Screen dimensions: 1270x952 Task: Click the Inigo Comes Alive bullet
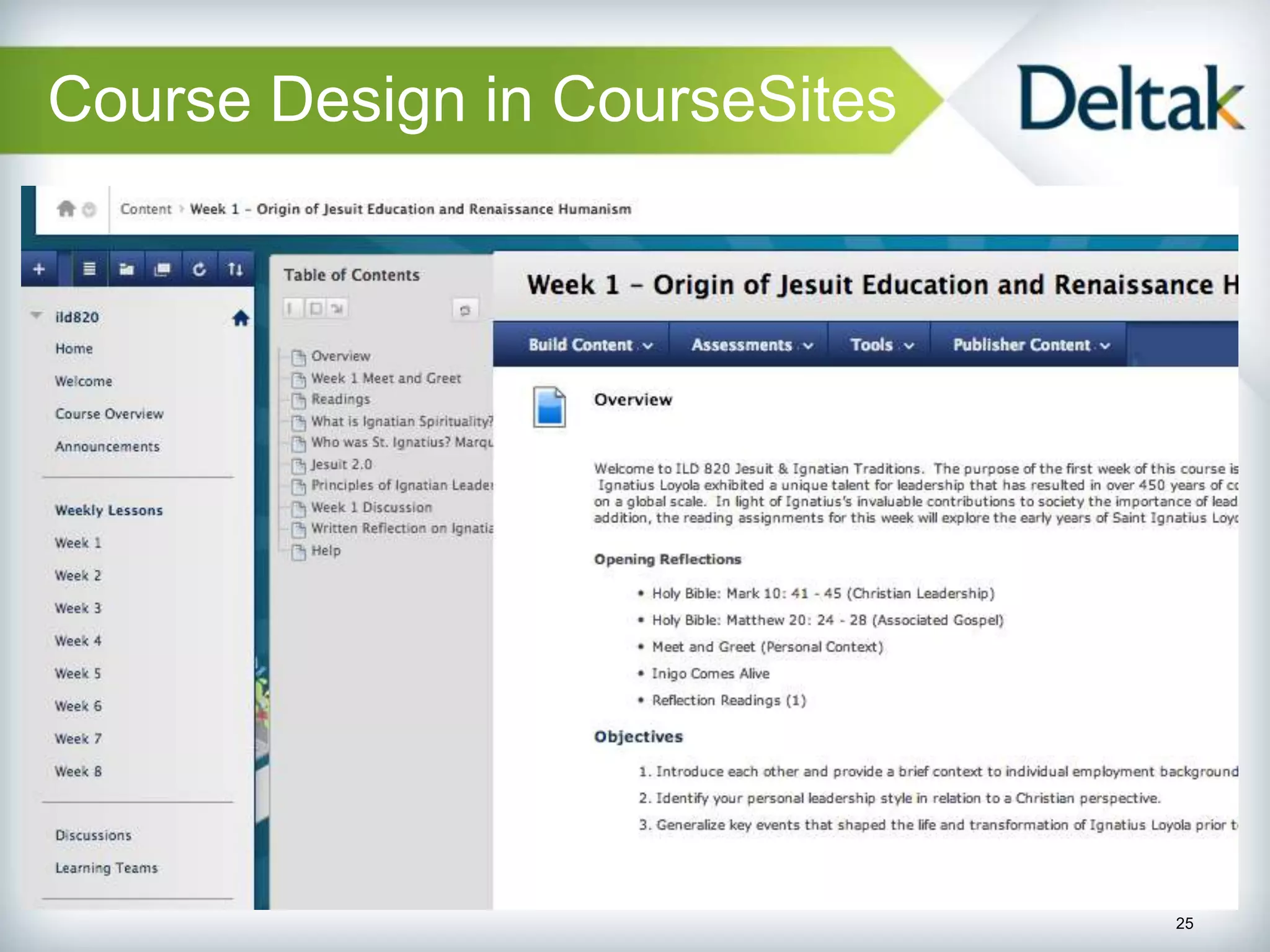coord(711,674)
